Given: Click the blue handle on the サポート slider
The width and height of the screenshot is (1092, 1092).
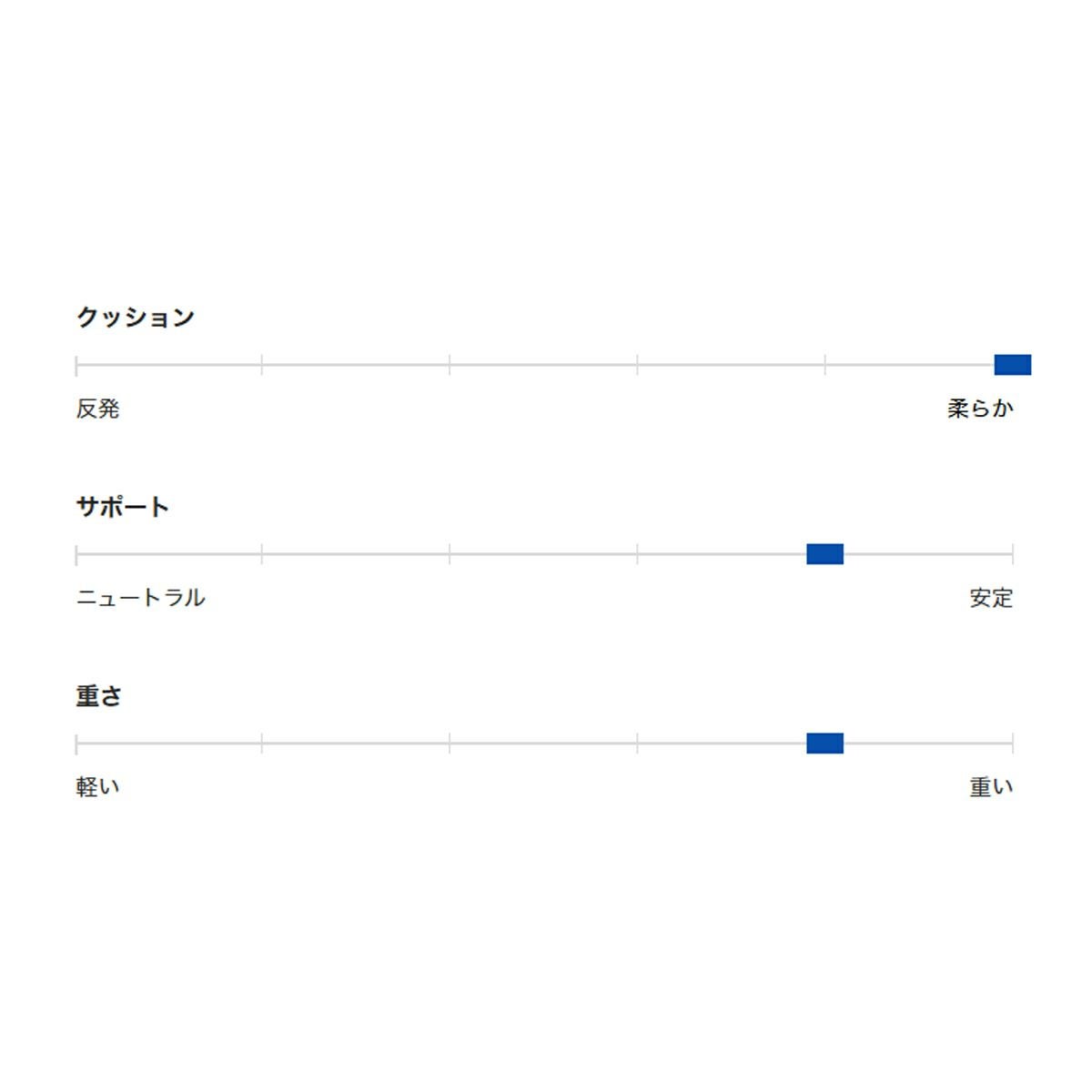Looking at the screenshot, I should pos(824,554).
